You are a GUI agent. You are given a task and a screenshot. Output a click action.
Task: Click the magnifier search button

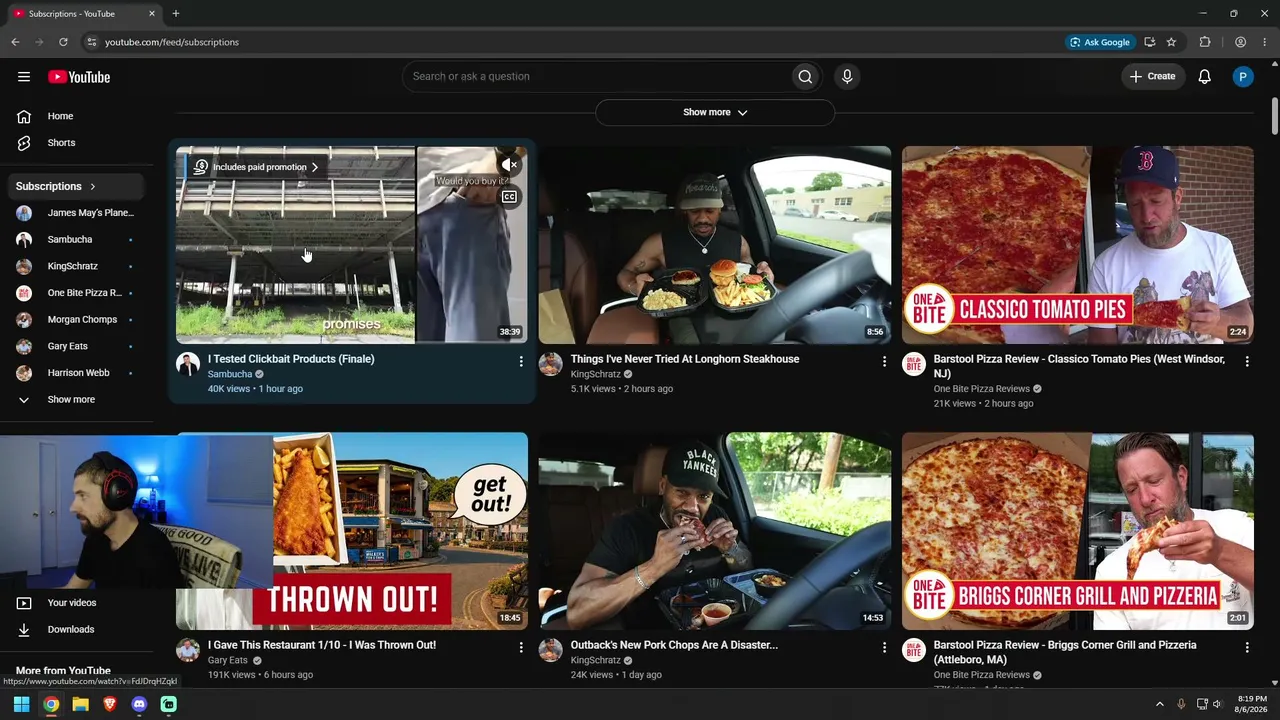point(805,76)
